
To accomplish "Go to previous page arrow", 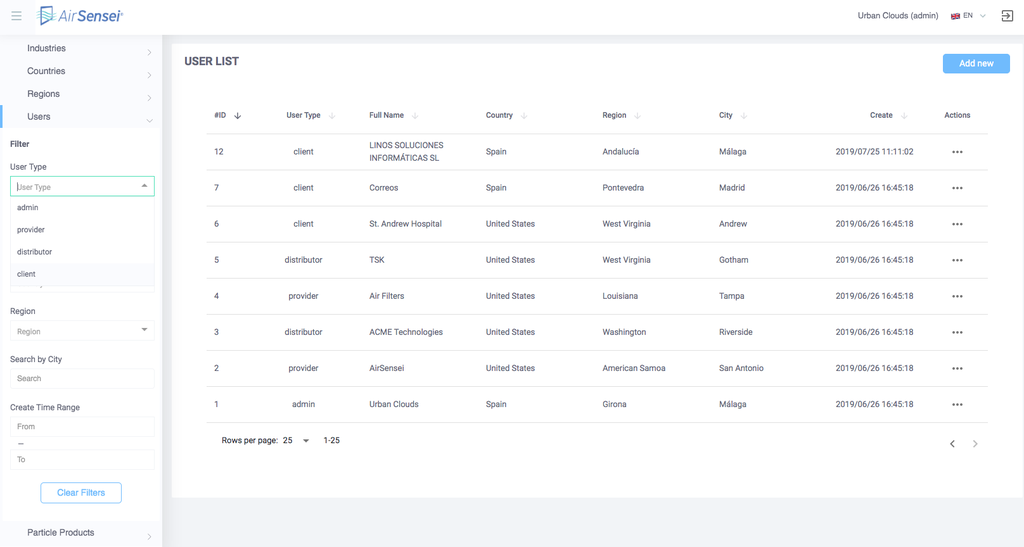I will [x=952, y=443].
